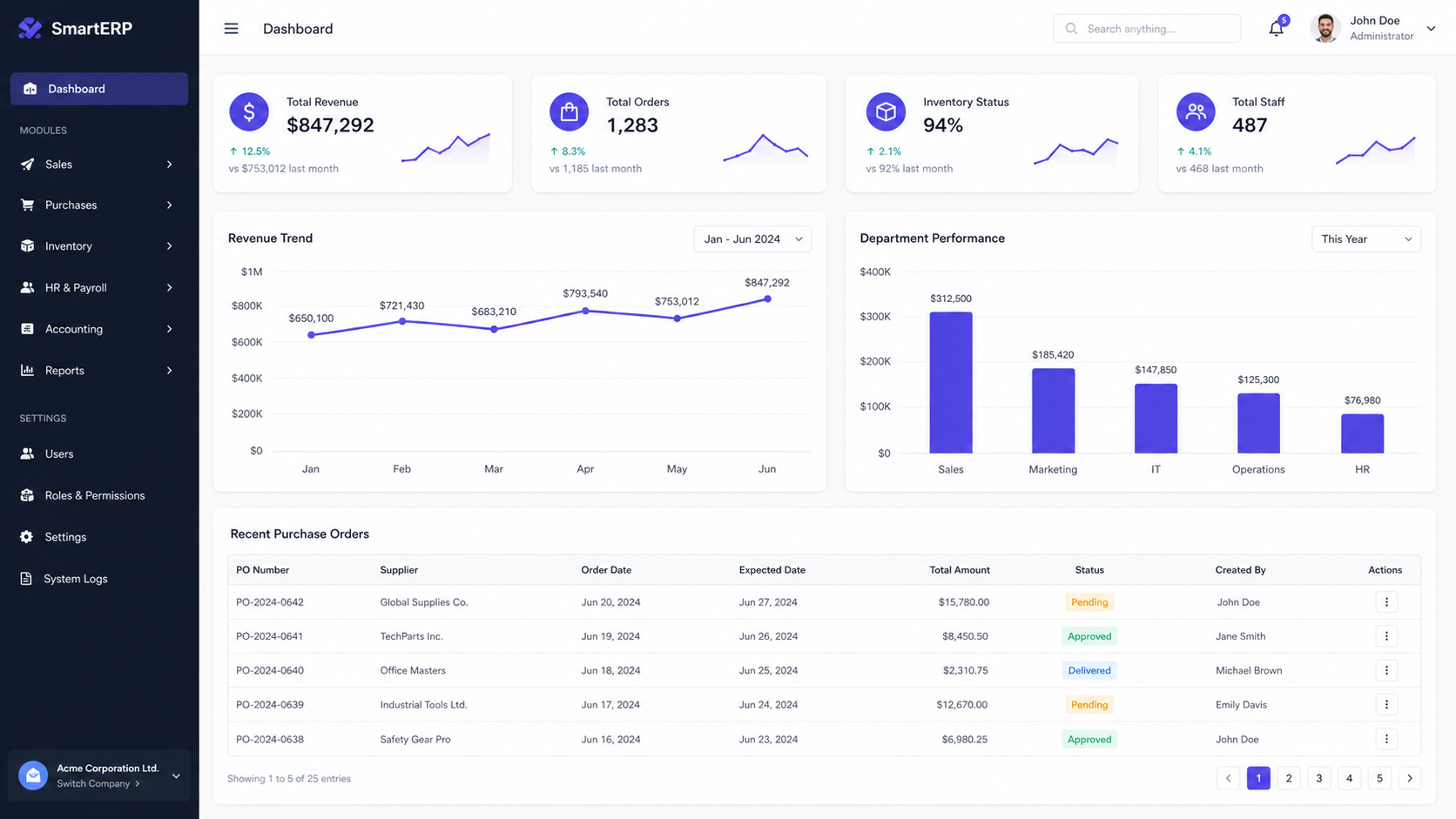The height and width of the screenshot is (819, 1456).
Task: Click the PO Number column header
Action: (263, 570)
